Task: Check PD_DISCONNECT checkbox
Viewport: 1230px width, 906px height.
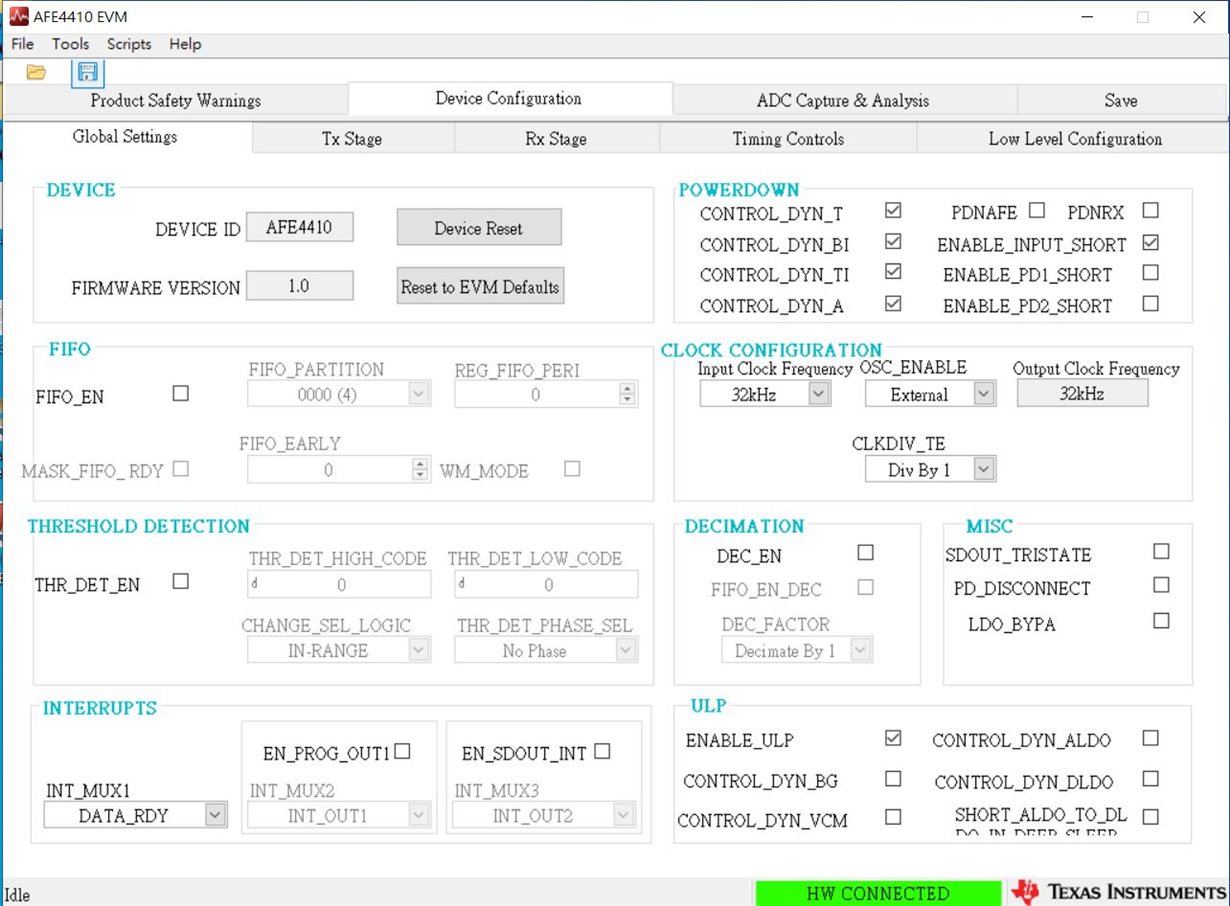Action: tap(1161, 584)
